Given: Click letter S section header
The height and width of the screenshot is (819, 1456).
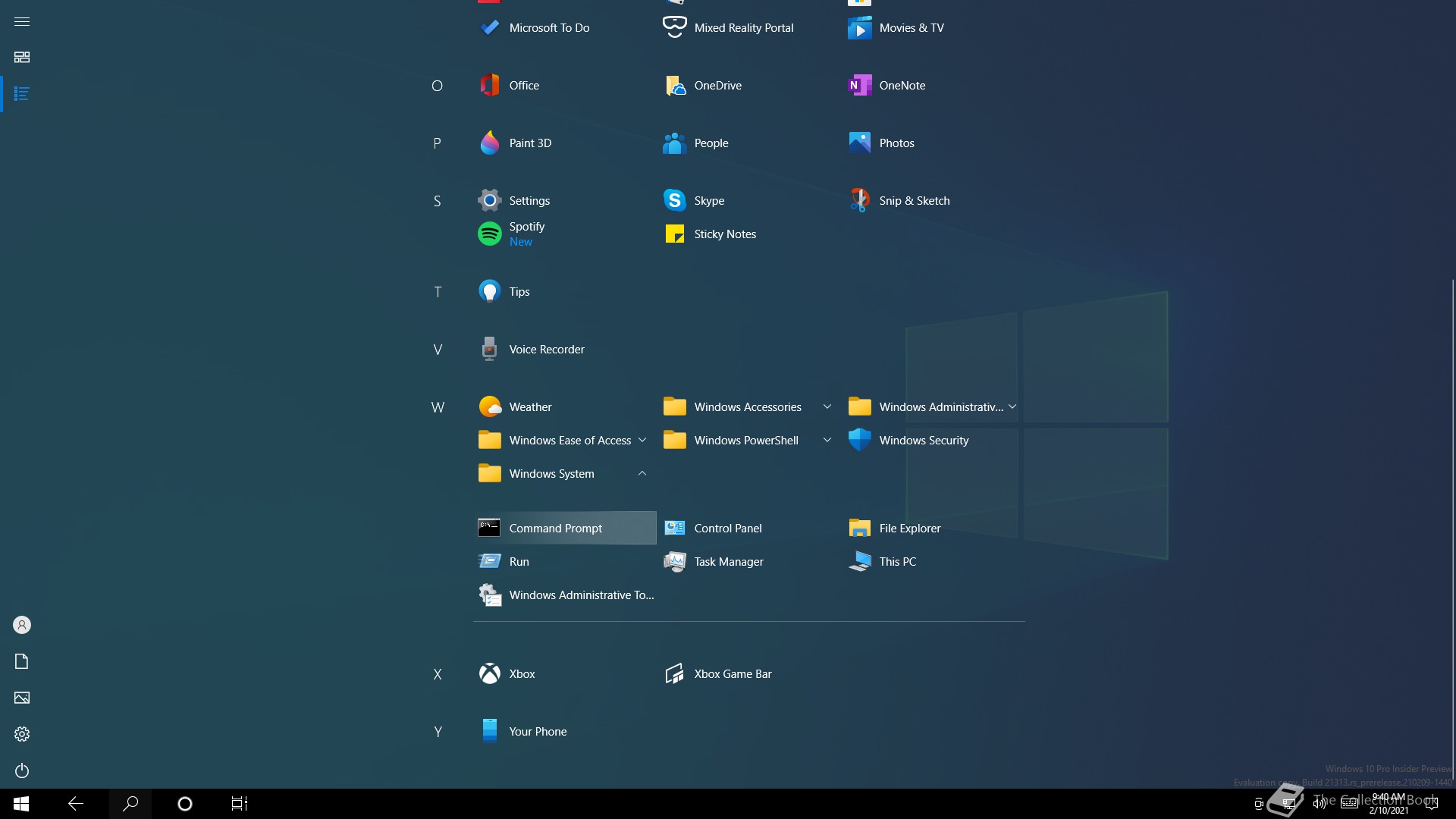Looking at the screenshot, I should point(438,201).
